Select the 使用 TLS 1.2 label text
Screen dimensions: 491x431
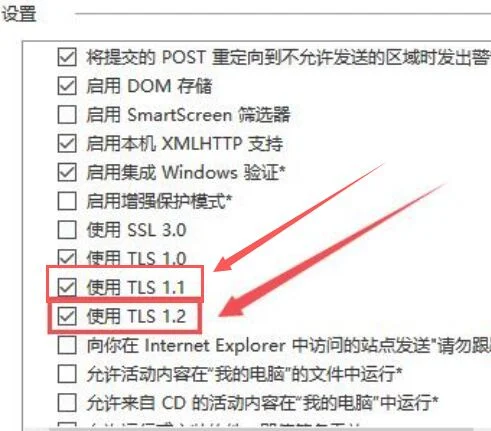(x=136, y=316)
